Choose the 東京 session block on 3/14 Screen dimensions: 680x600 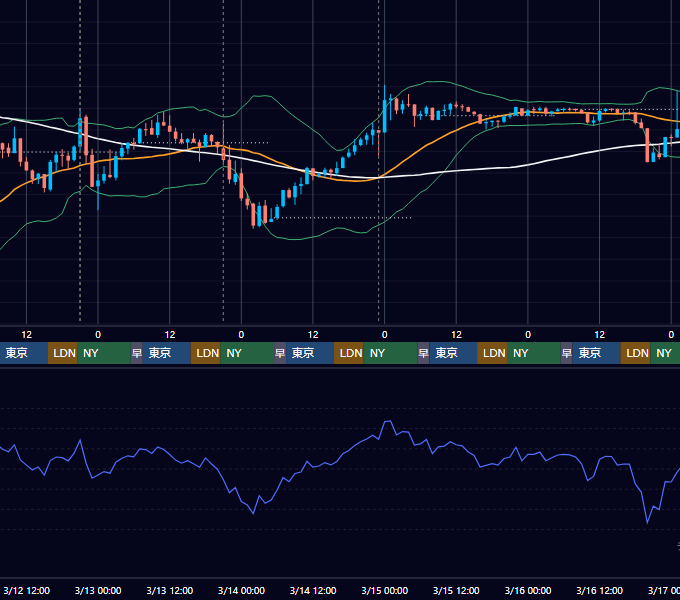(x=310, y=353)
